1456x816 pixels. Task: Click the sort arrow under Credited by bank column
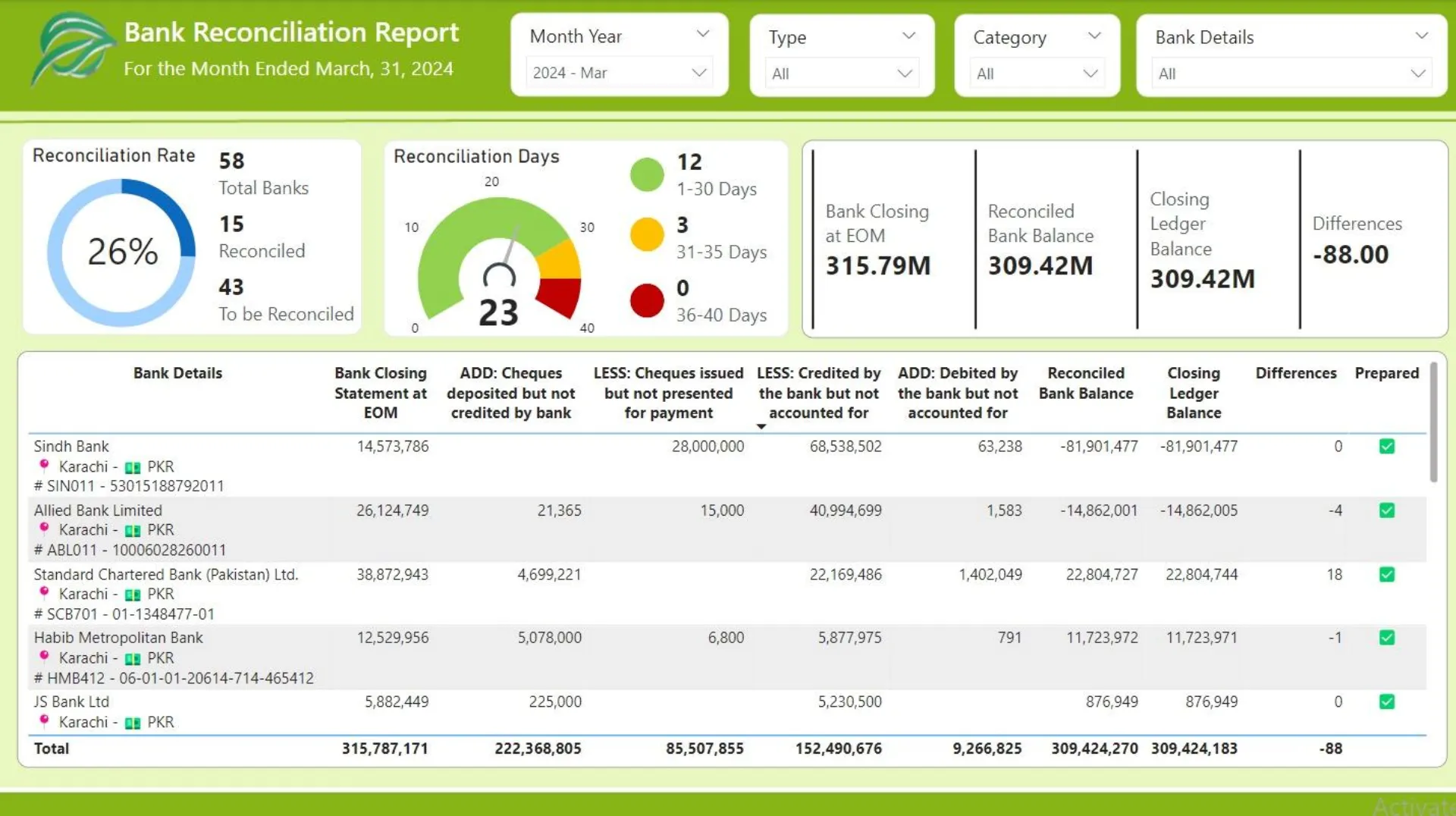(x=761, y=427)
